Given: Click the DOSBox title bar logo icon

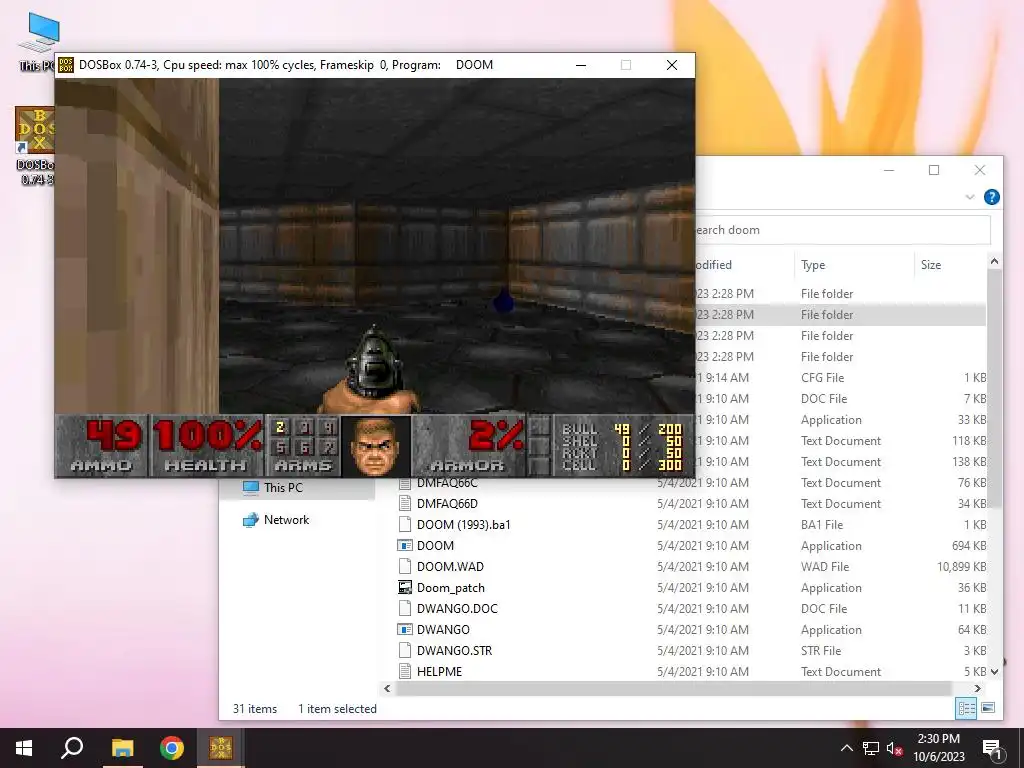Looking at the screenshot, I should [66, 65].
